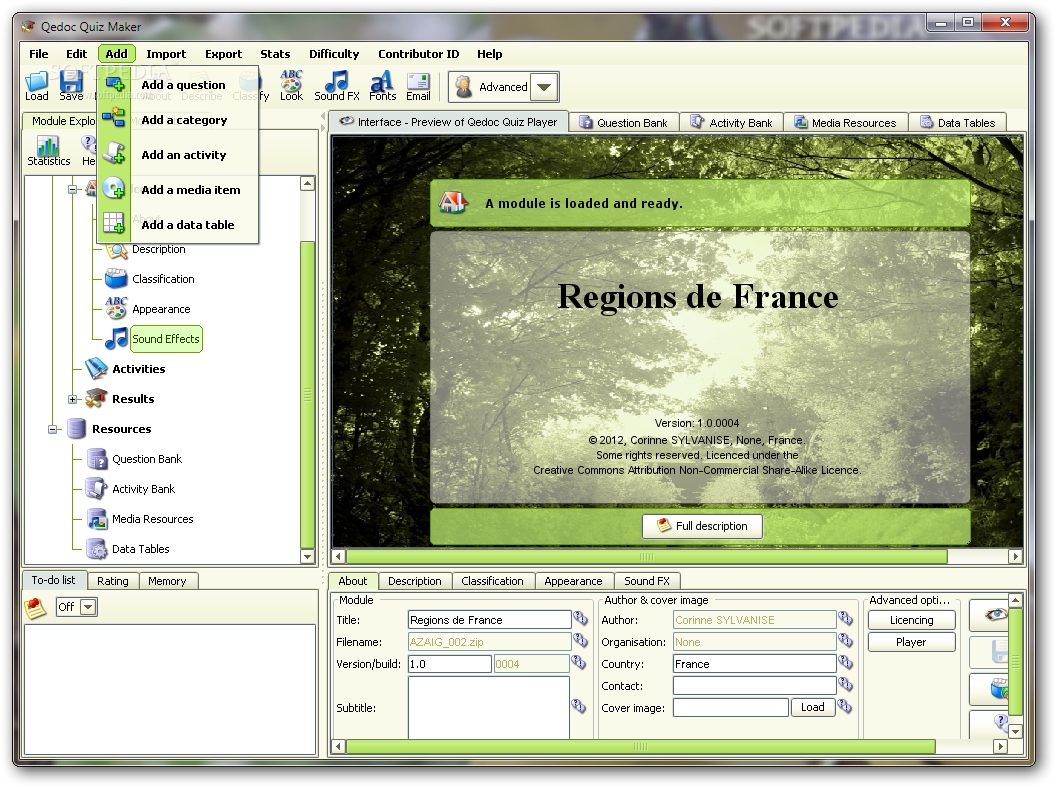
Task: Choose Add a data table entry
Action: point(178,224)
